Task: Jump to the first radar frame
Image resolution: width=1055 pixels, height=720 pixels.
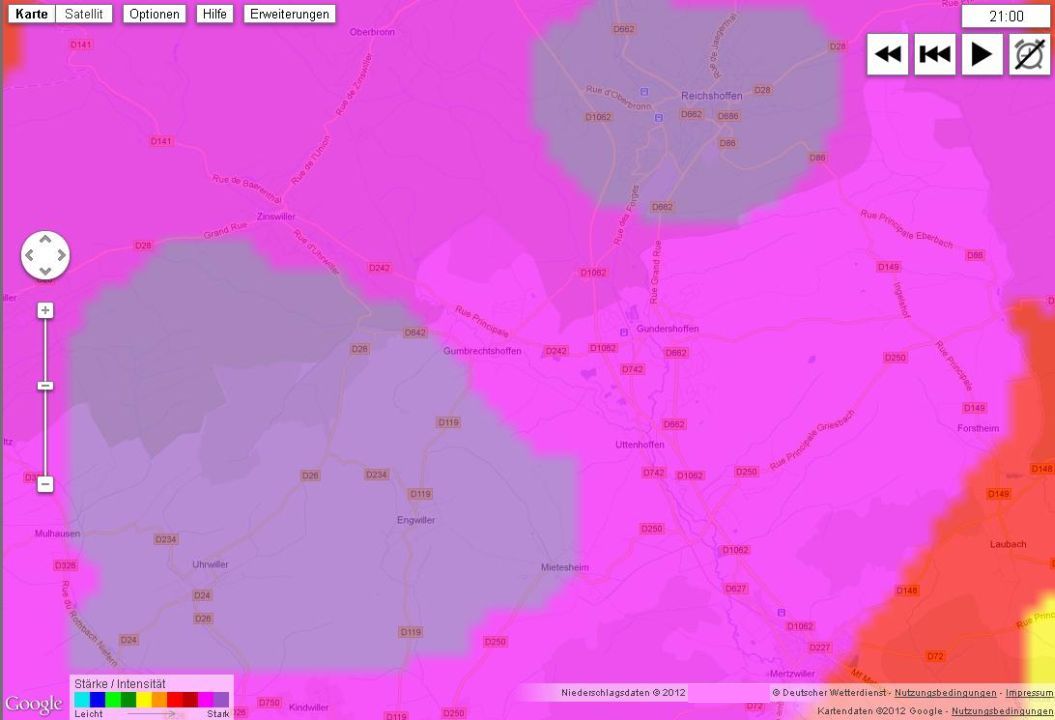Action: [935, 55]
